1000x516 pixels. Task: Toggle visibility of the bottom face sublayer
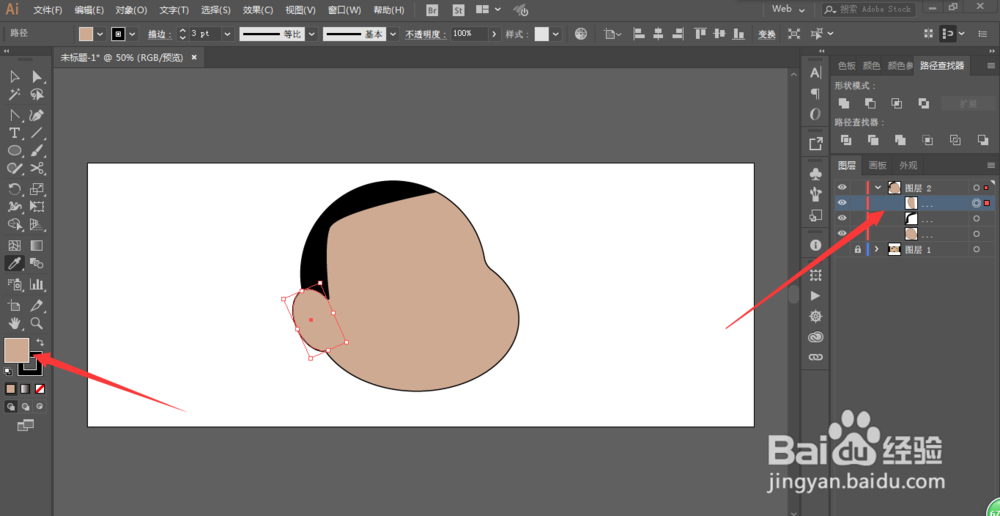[x=842, y=233]
